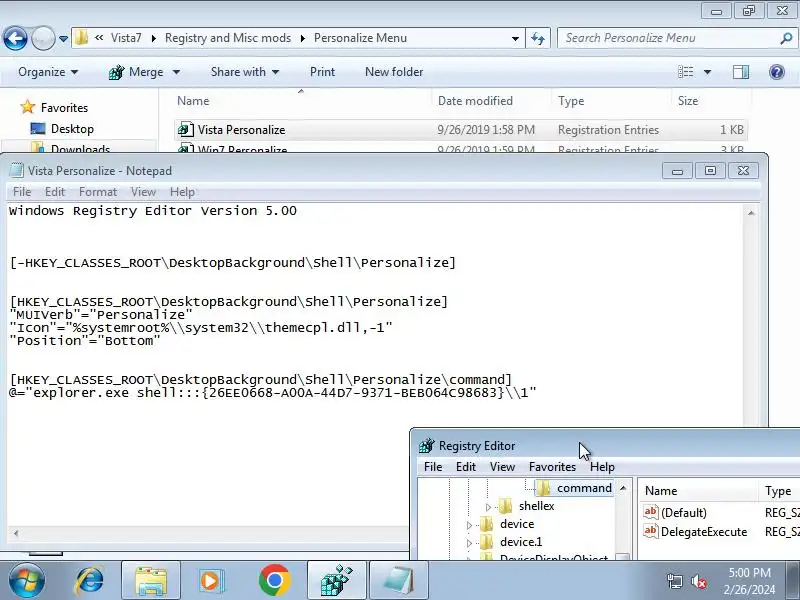The image size is (800, 600).
Task: Expand the shellex registry key
Action: click(488, 507)
